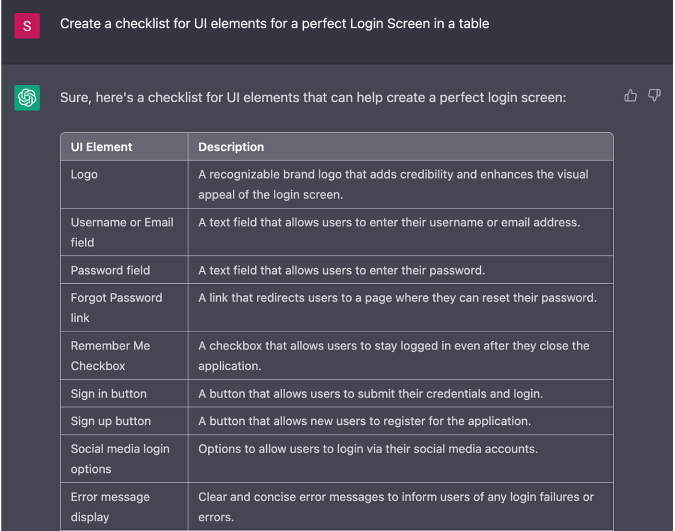Click the "Description" column header
Viewport: 675px width, 531px height.
point(231,147)
